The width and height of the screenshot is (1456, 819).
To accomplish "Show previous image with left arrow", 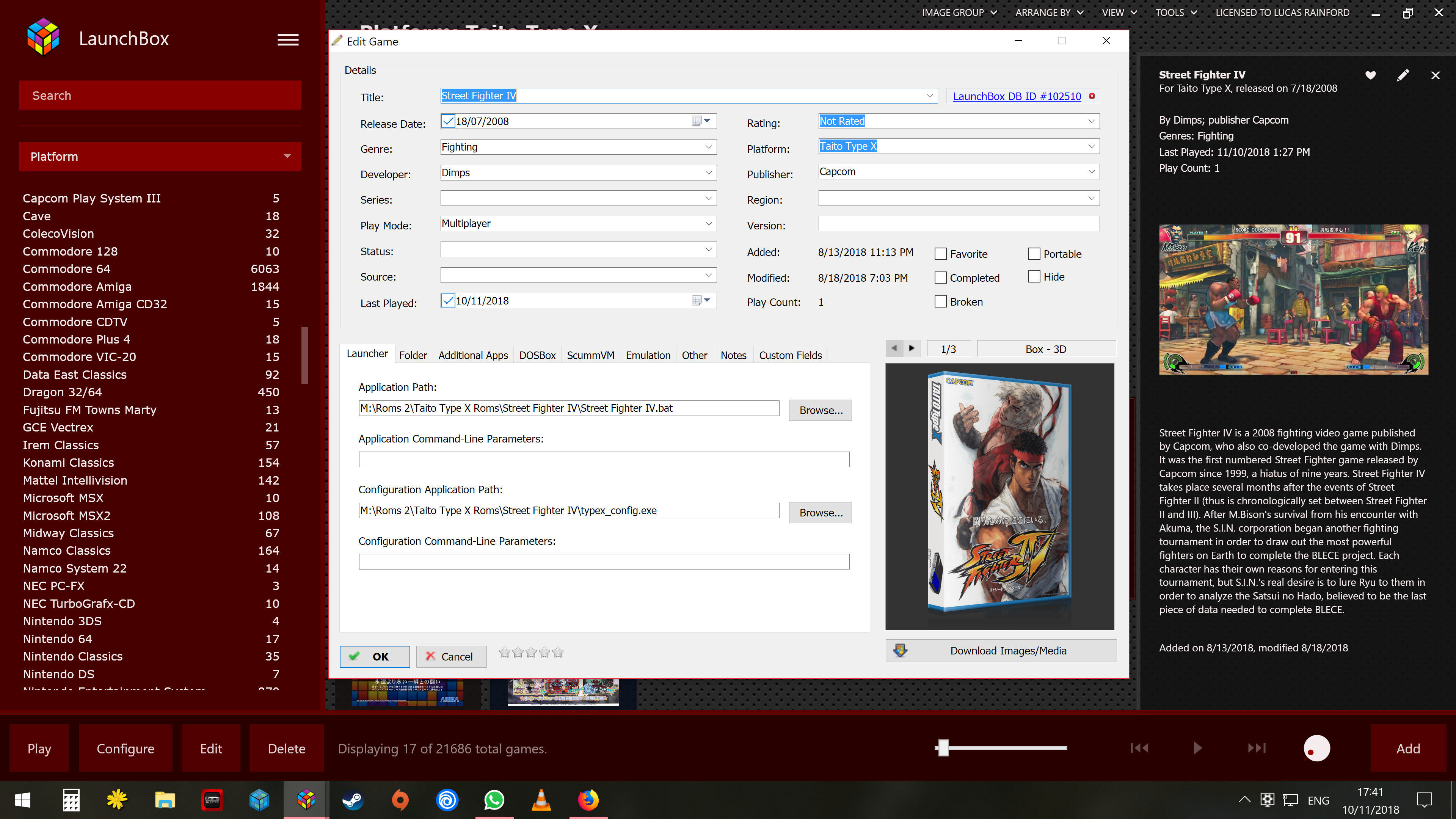I will click(894, 348).
